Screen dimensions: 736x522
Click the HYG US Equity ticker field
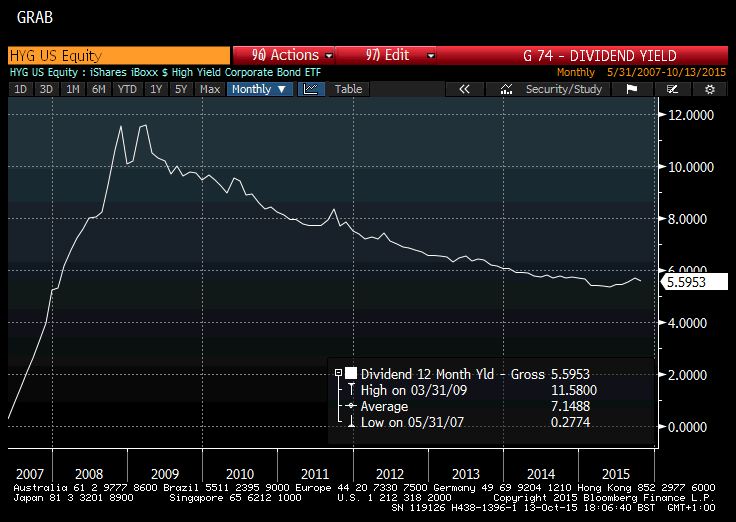tap(119, 55)
